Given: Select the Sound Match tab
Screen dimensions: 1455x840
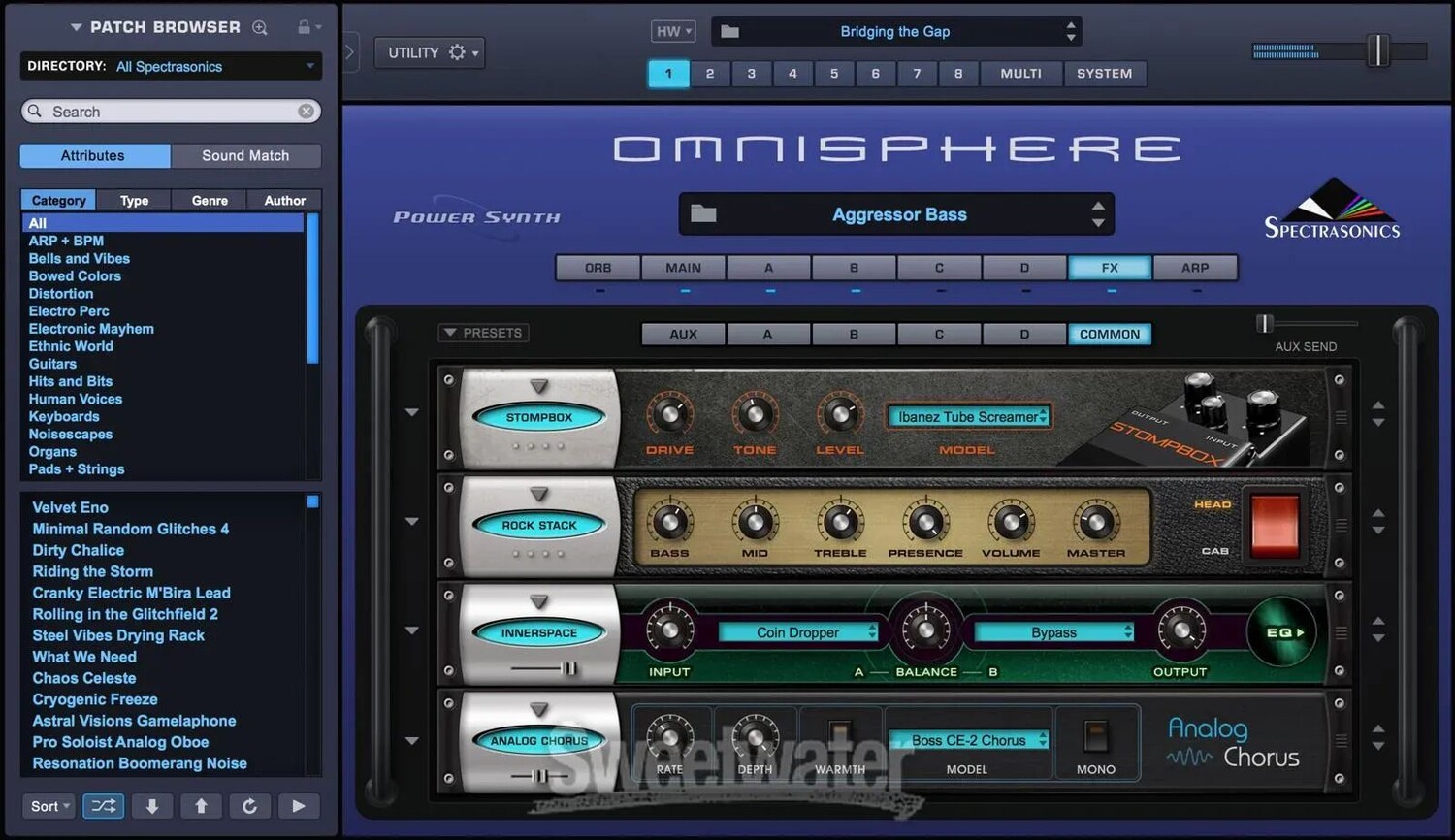Looking at the screenshot, I should click(245, 155).
